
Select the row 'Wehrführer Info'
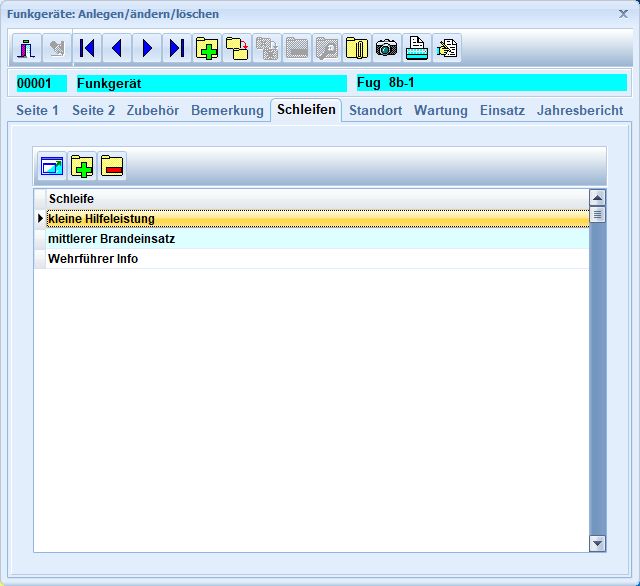click(318, 259)
